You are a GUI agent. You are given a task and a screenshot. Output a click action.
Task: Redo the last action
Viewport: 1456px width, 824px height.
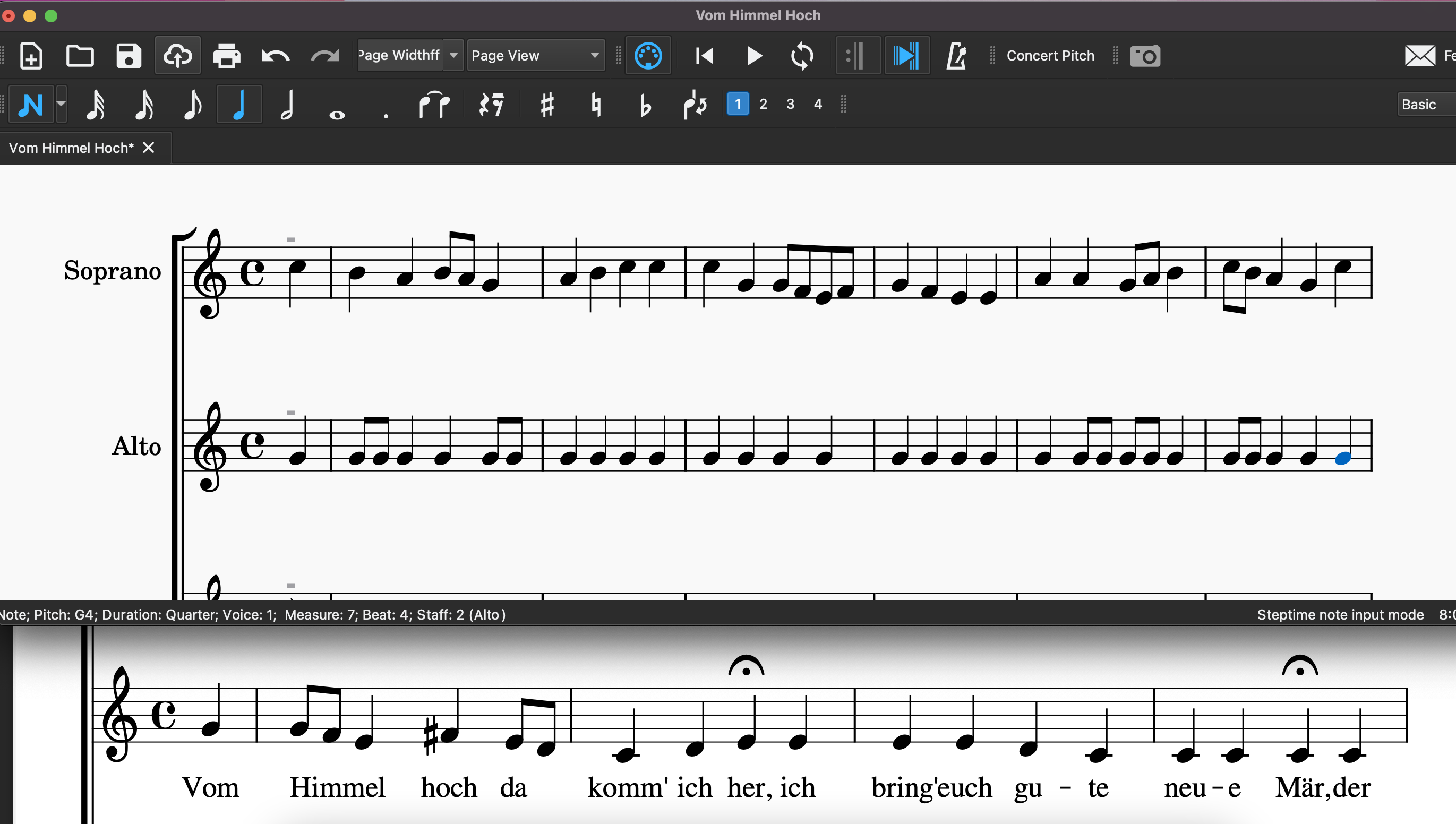click(325, 55)
